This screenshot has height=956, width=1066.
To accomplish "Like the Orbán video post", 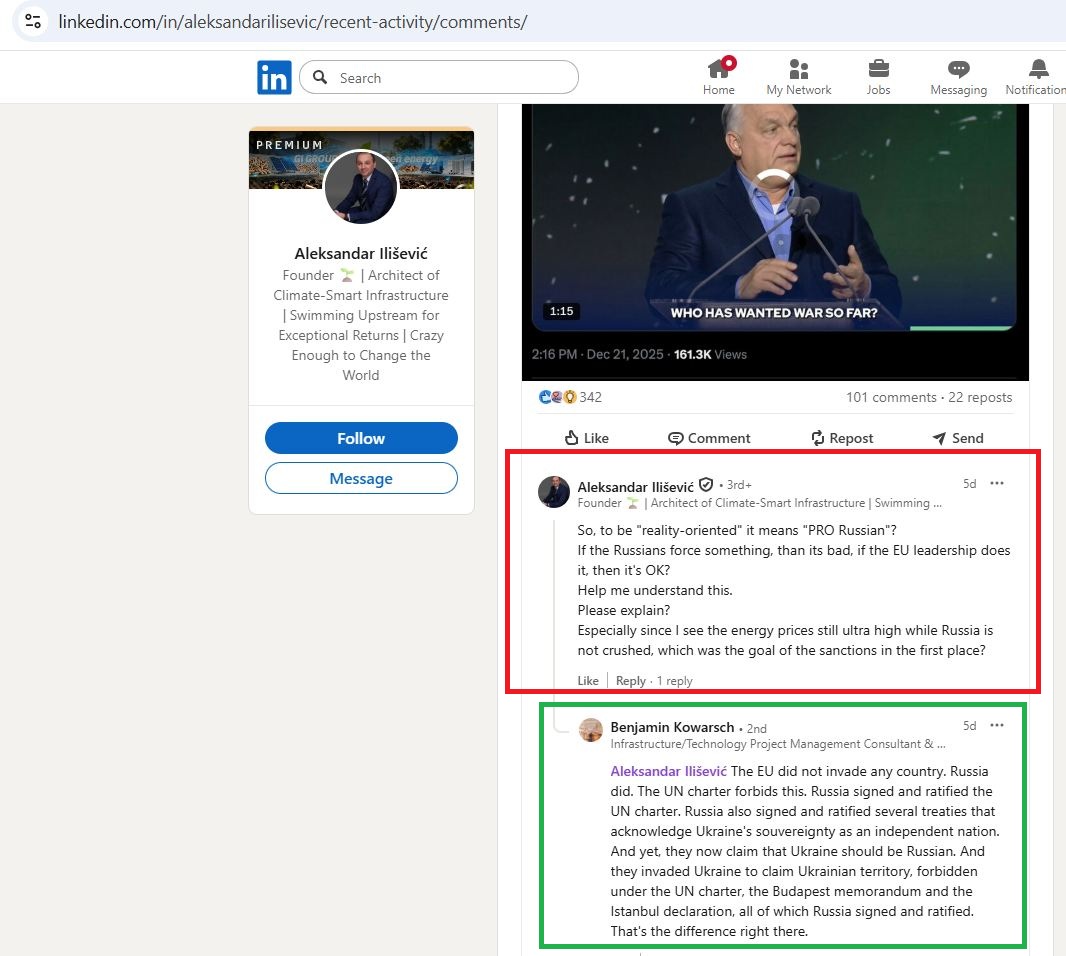I will click(x=586, y=438).
